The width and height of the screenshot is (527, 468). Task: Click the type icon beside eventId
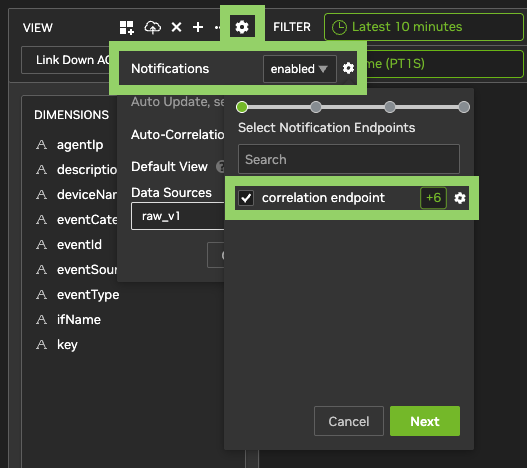coord(41,245)
